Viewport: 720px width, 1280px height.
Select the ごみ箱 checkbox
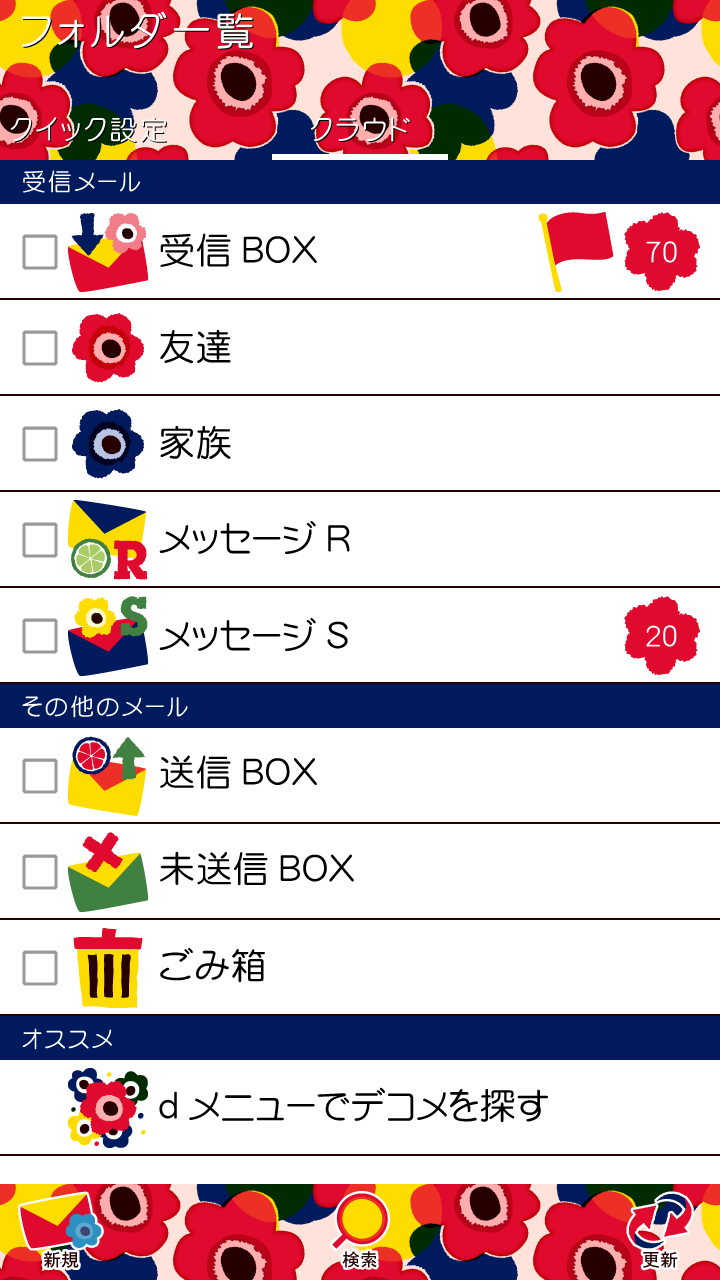[x=40, y=968]
